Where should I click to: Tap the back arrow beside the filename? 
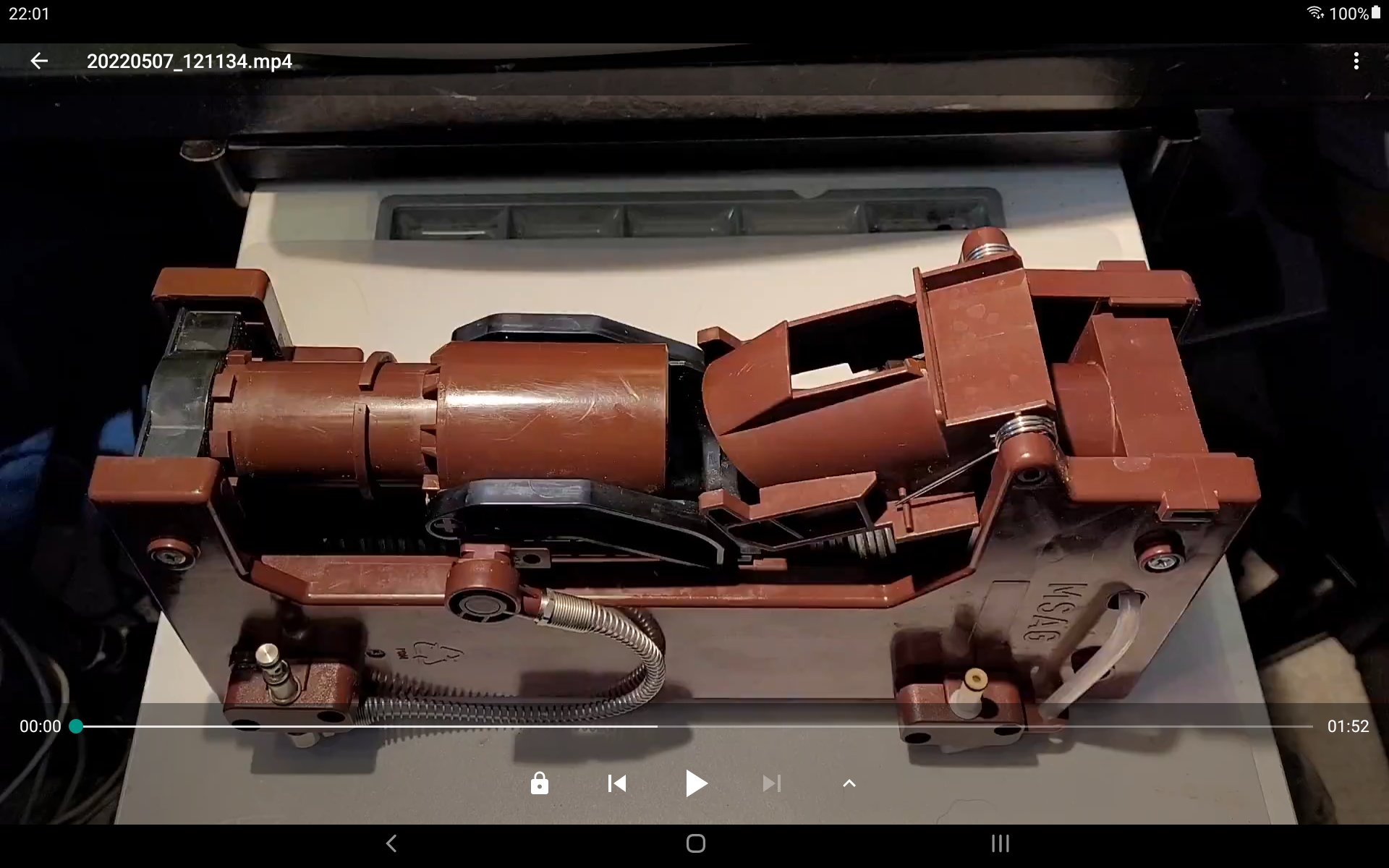(39, 61)
